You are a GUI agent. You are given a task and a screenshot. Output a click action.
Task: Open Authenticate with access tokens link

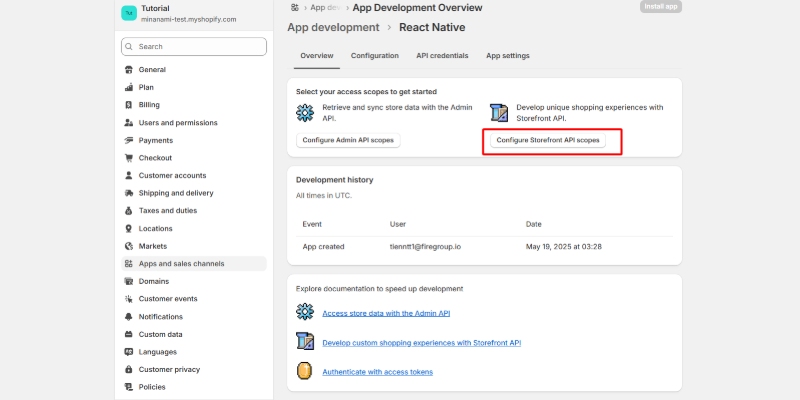point(378,372)
